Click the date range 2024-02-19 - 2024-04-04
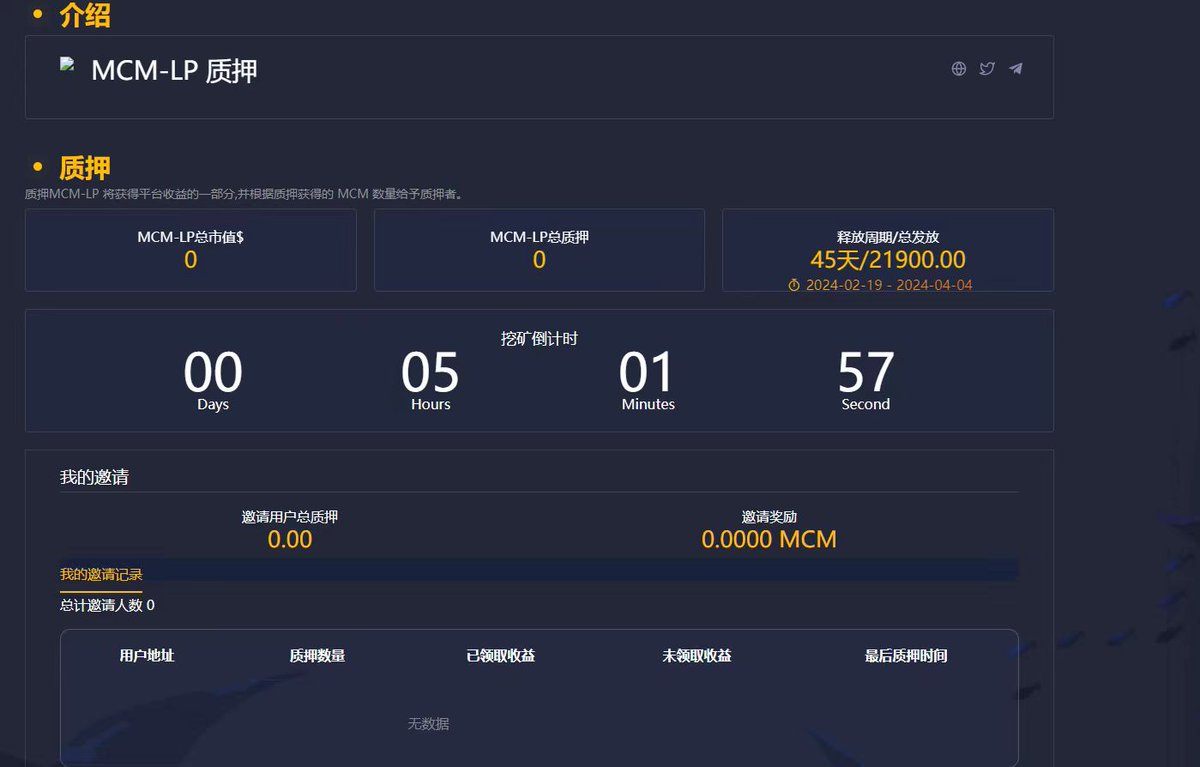This screenshot has width=1200, height=767. click(x=889, y=285)
